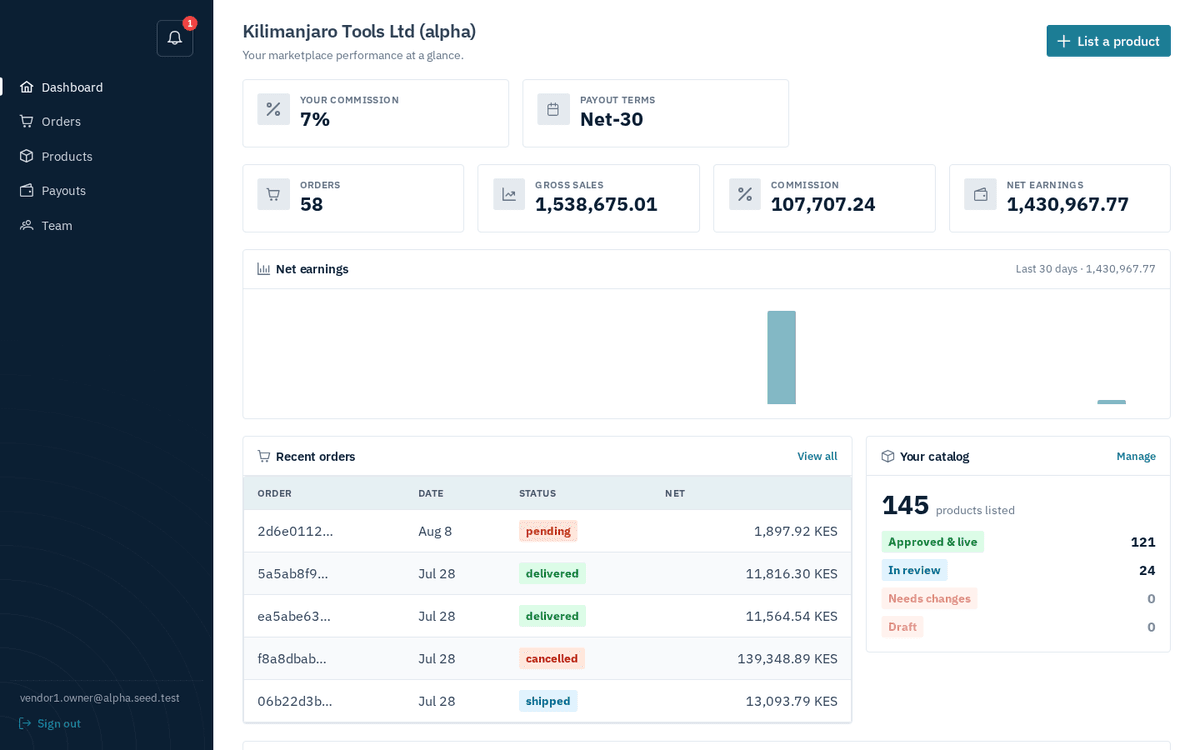The height and width of the screenshot is (750, 1200).
Task: Navigate to Payouts in the sidebar
Action: click(106, 190)
